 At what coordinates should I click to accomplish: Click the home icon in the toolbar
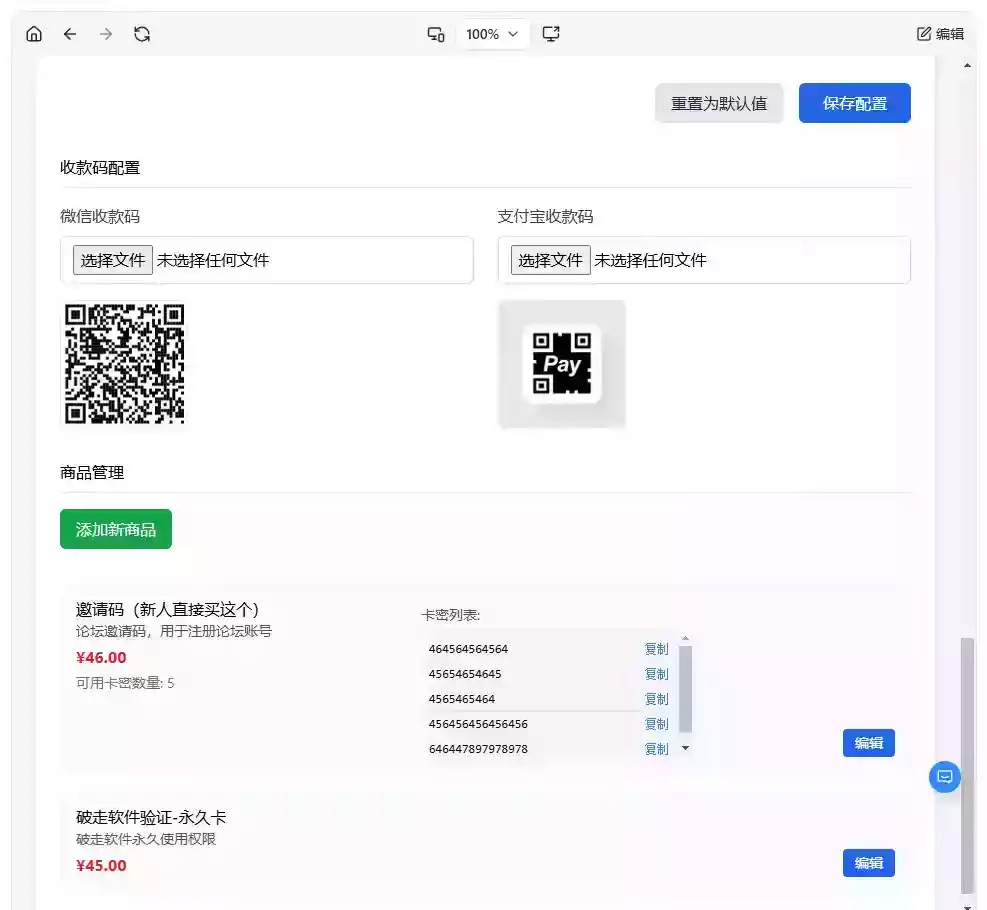pos(34,33)
